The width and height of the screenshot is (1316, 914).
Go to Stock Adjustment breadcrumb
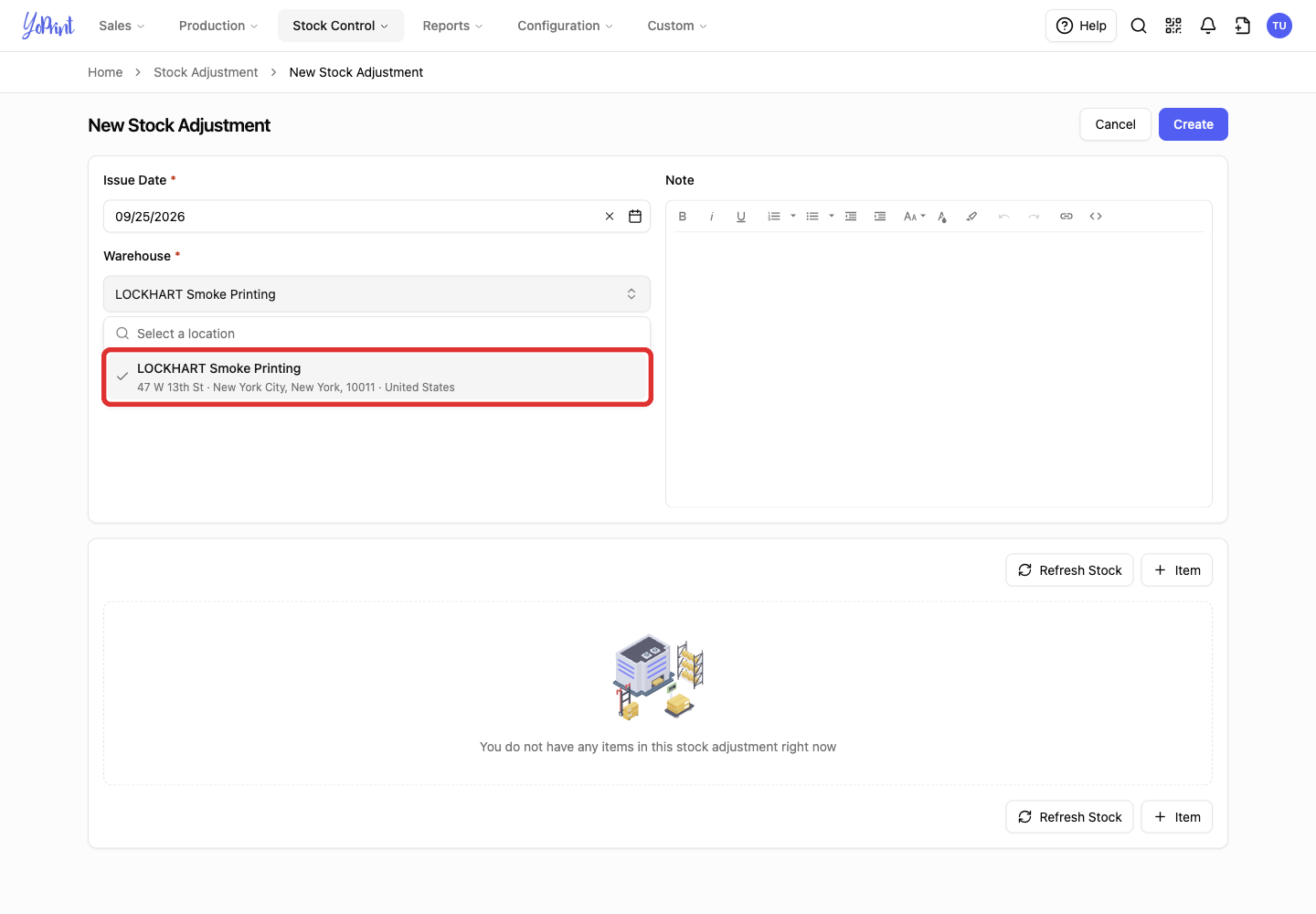pyautogui.click(x=206, y=72)
